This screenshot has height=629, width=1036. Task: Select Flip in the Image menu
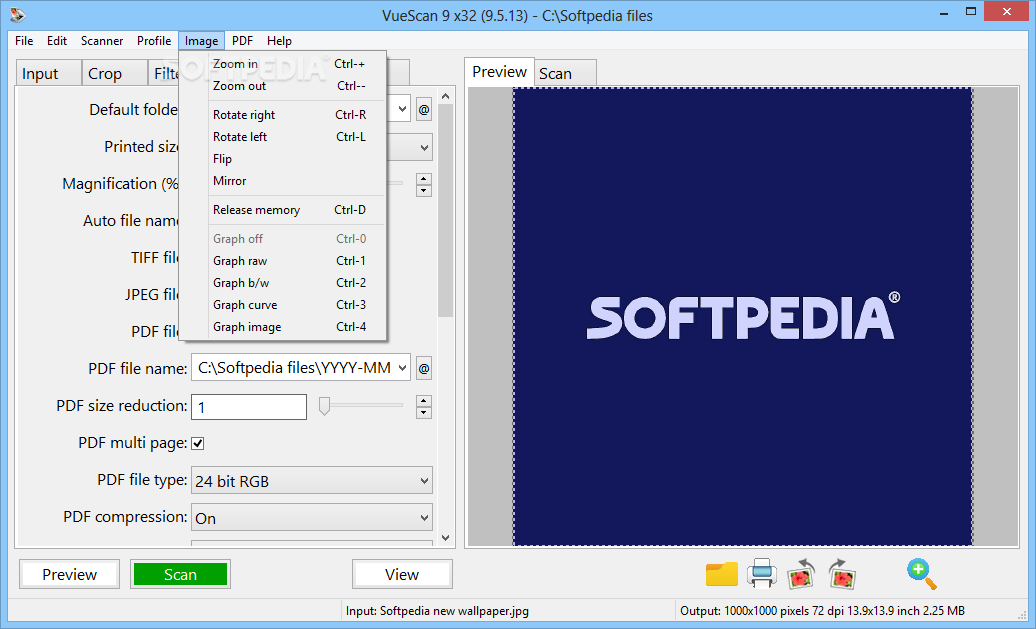pyautogui.click(x=283, y=159)
